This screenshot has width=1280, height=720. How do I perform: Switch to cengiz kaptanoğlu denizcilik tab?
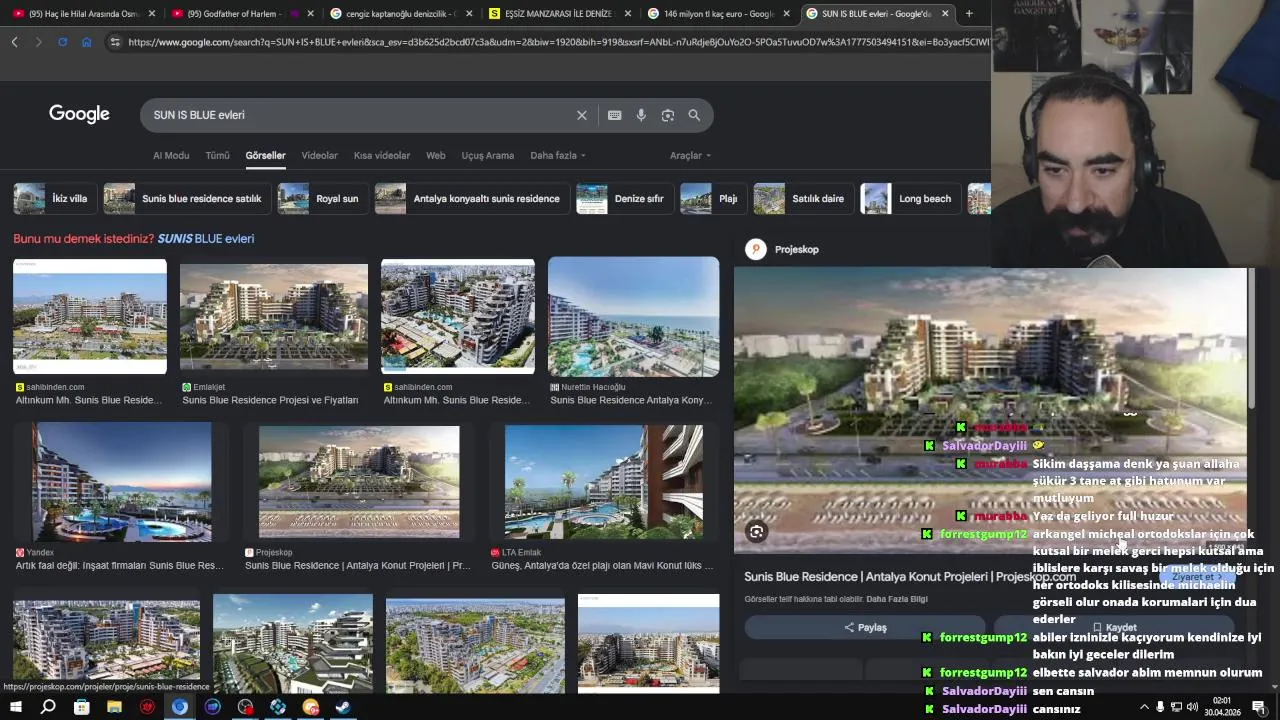tap(402, 14)
